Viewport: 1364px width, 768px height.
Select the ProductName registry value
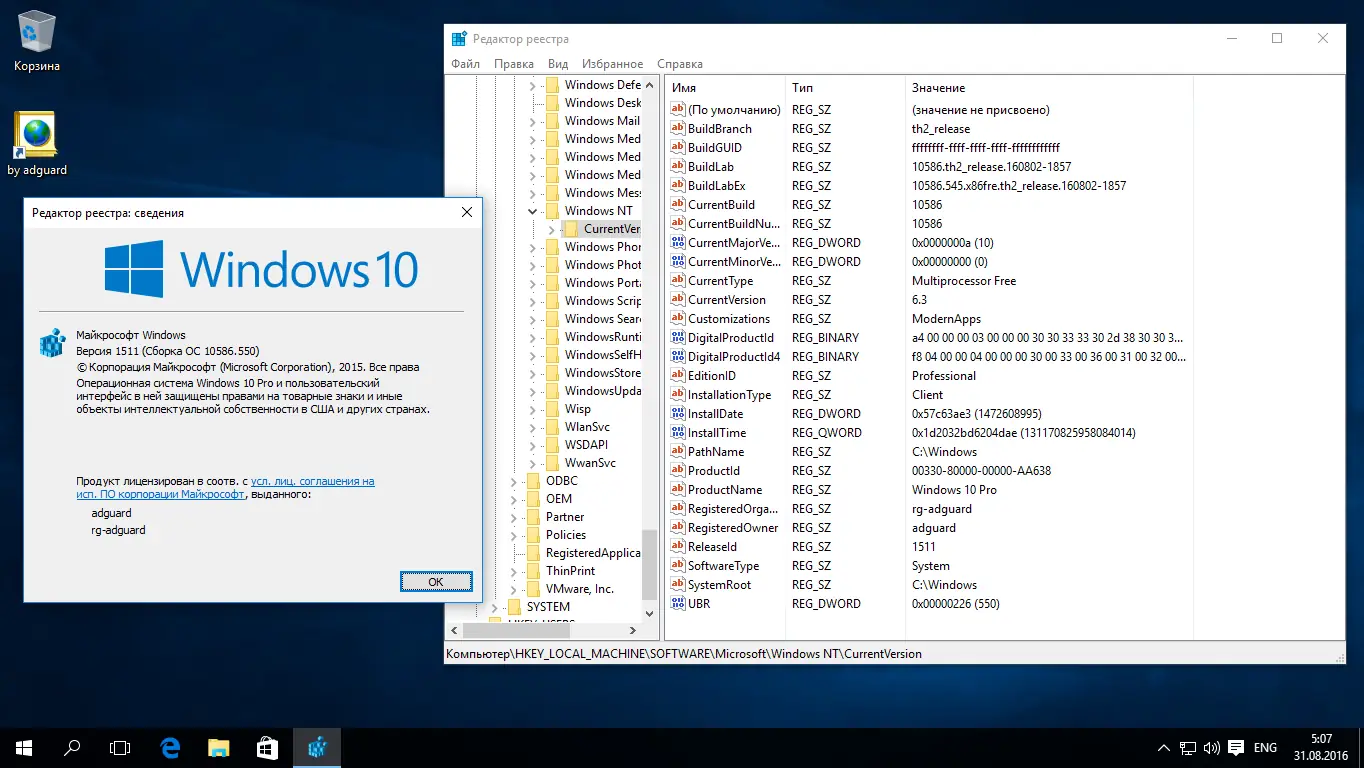724,490
